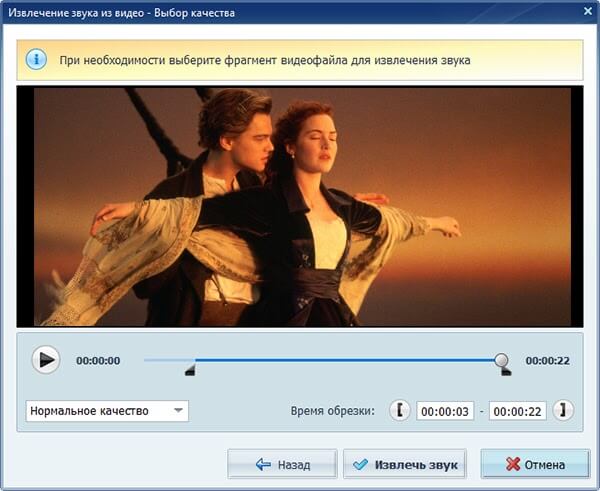This screenshot has height=491, width=600.
Task: Click the trim start time field 00:00:03
Action: [x=445, y=411]
